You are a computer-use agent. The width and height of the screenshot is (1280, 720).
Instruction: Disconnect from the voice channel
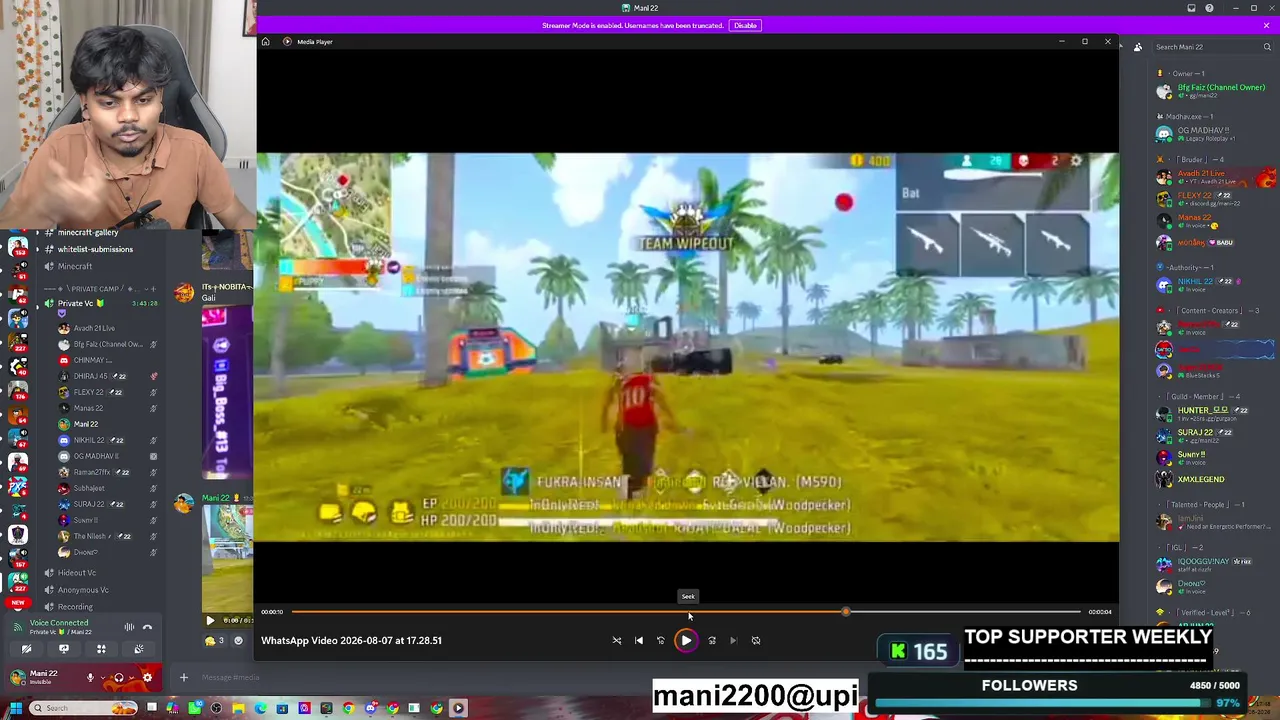tap(147, 627)
